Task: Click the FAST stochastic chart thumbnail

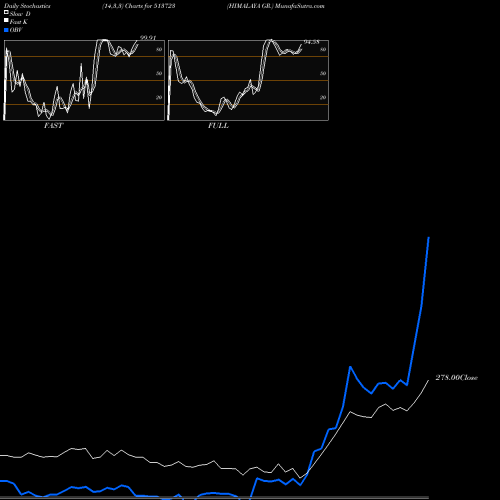Action: [84, 80]
